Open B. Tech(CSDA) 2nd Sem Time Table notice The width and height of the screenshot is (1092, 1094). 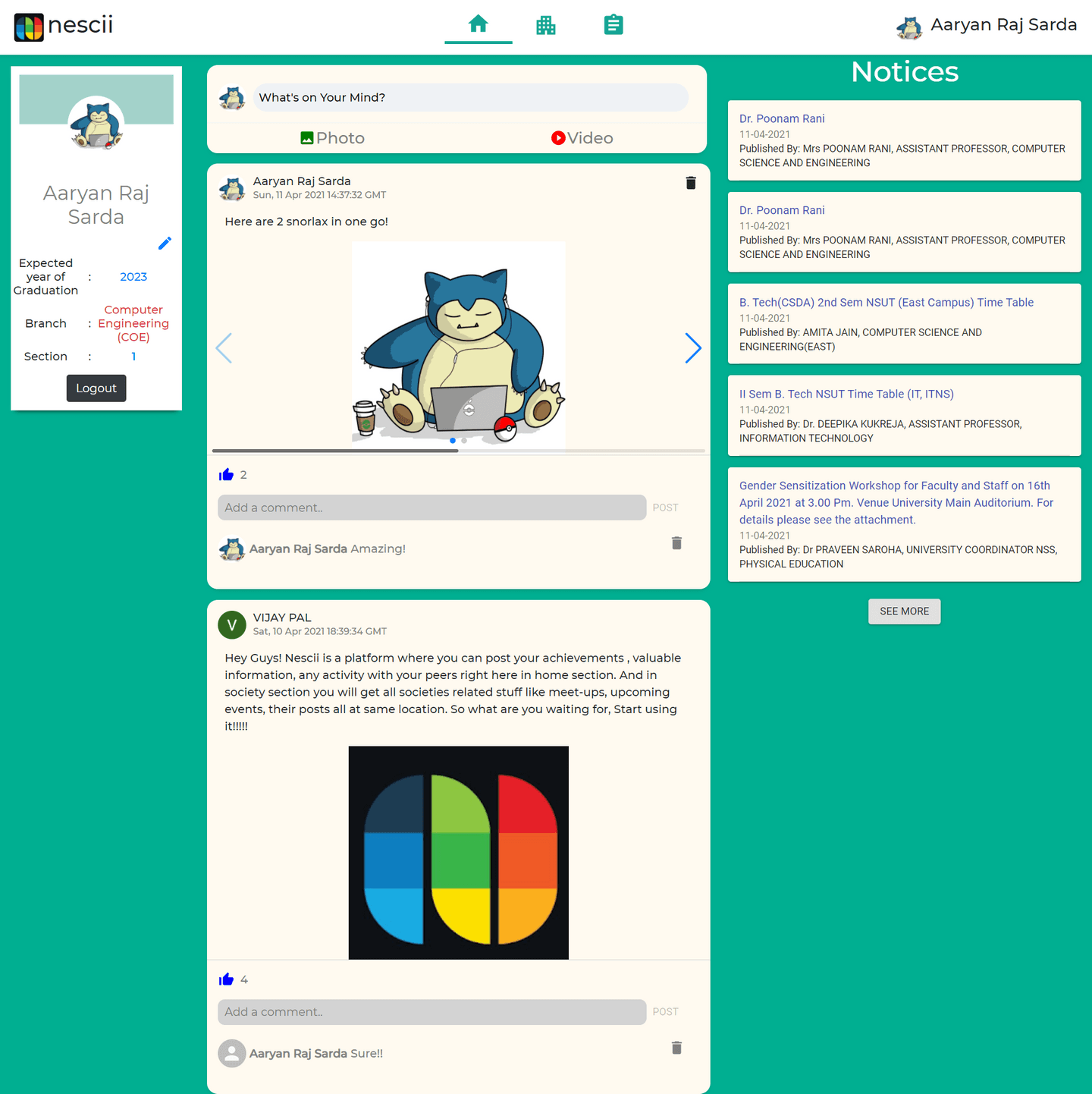886,302
